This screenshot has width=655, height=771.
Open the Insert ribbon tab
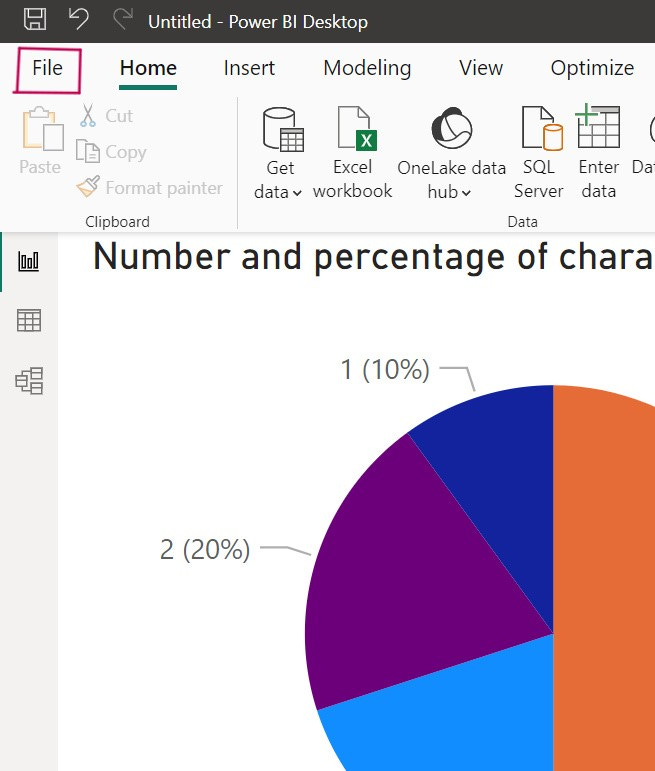[x=249, y=68]
